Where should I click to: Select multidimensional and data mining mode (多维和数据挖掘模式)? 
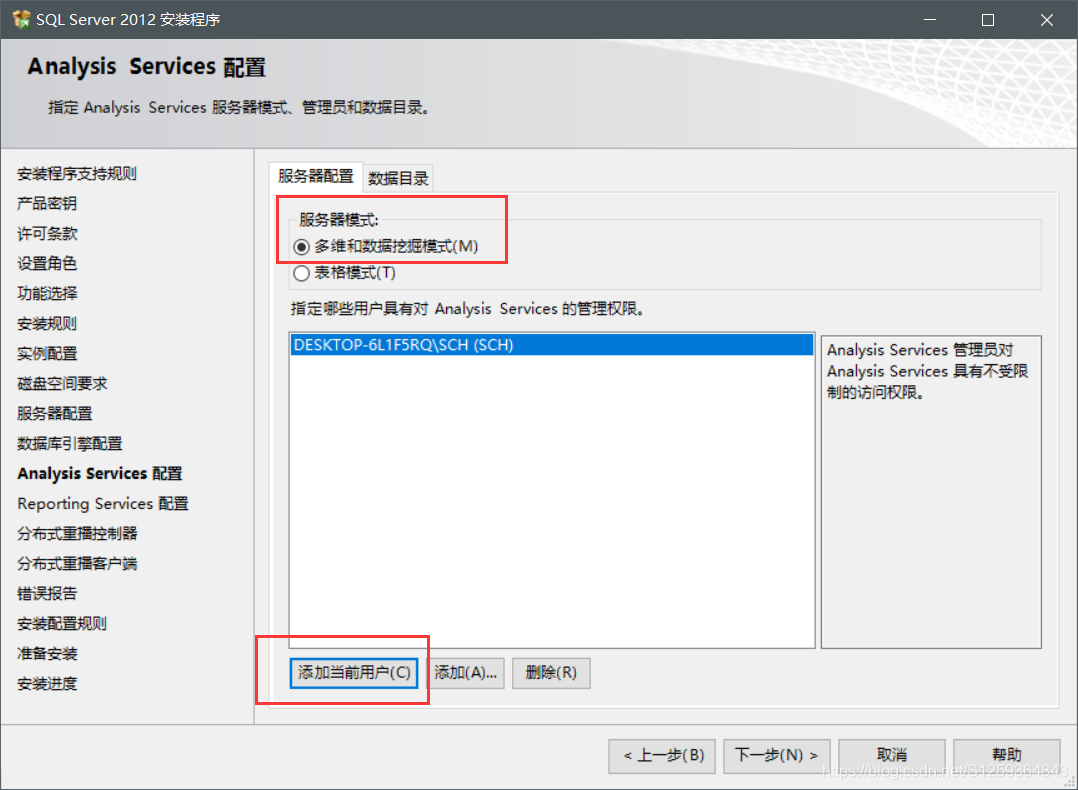tap(386, 246)
